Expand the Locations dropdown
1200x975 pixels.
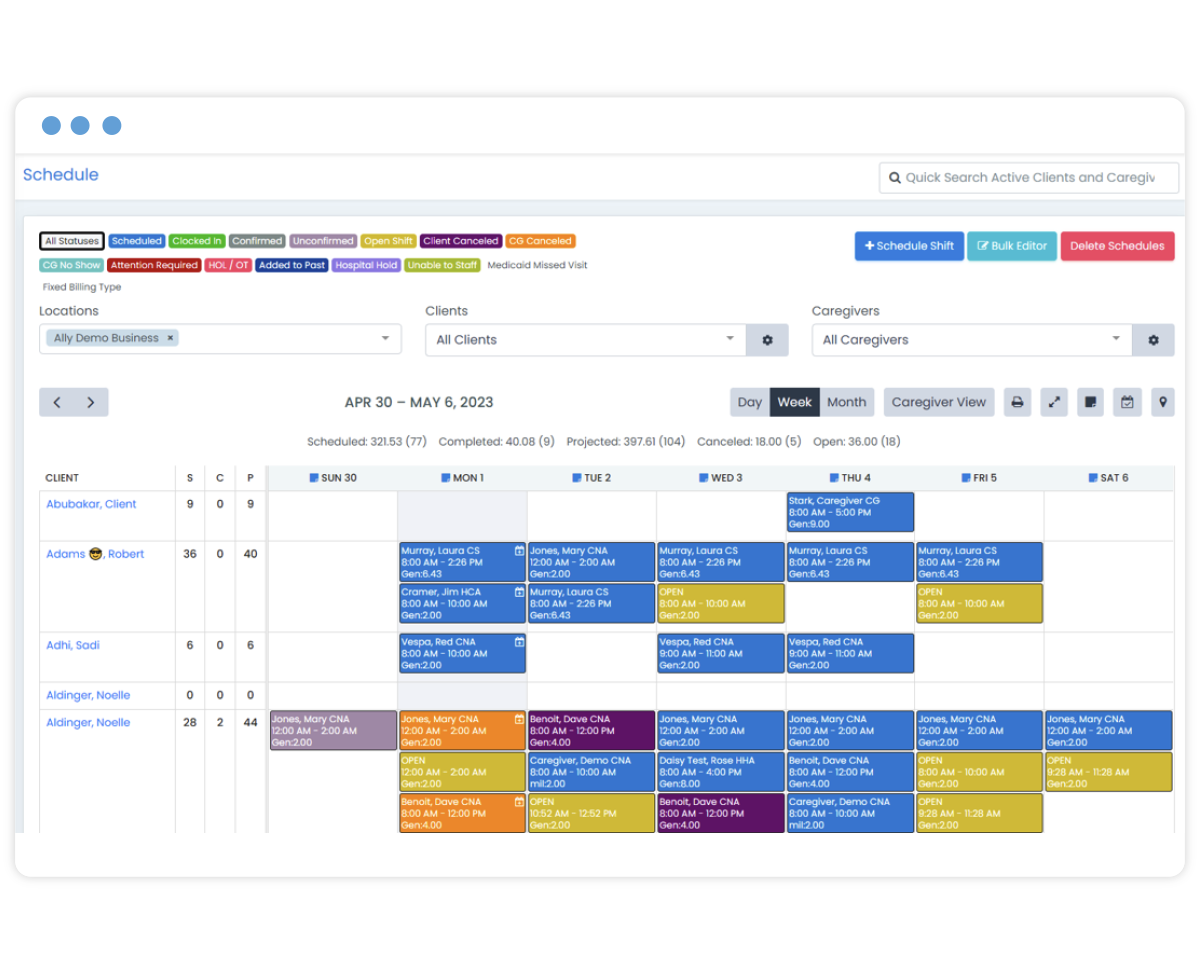pyautogui.click(x=384, y=338)
